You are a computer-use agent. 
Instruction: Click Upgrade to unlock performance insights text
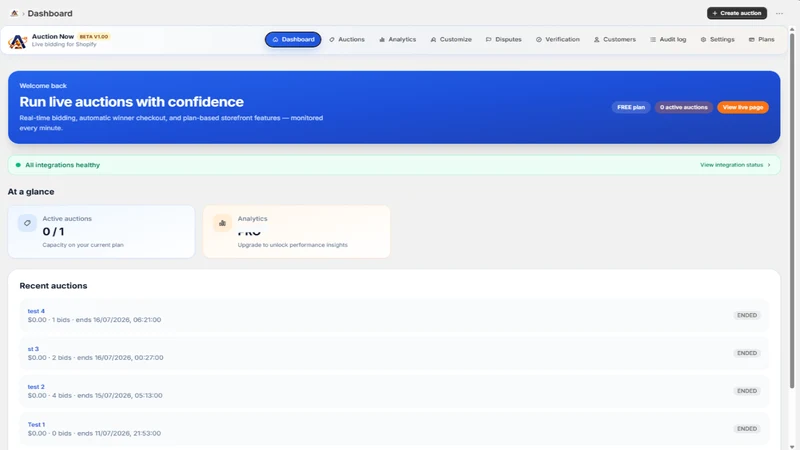[292, 245]
